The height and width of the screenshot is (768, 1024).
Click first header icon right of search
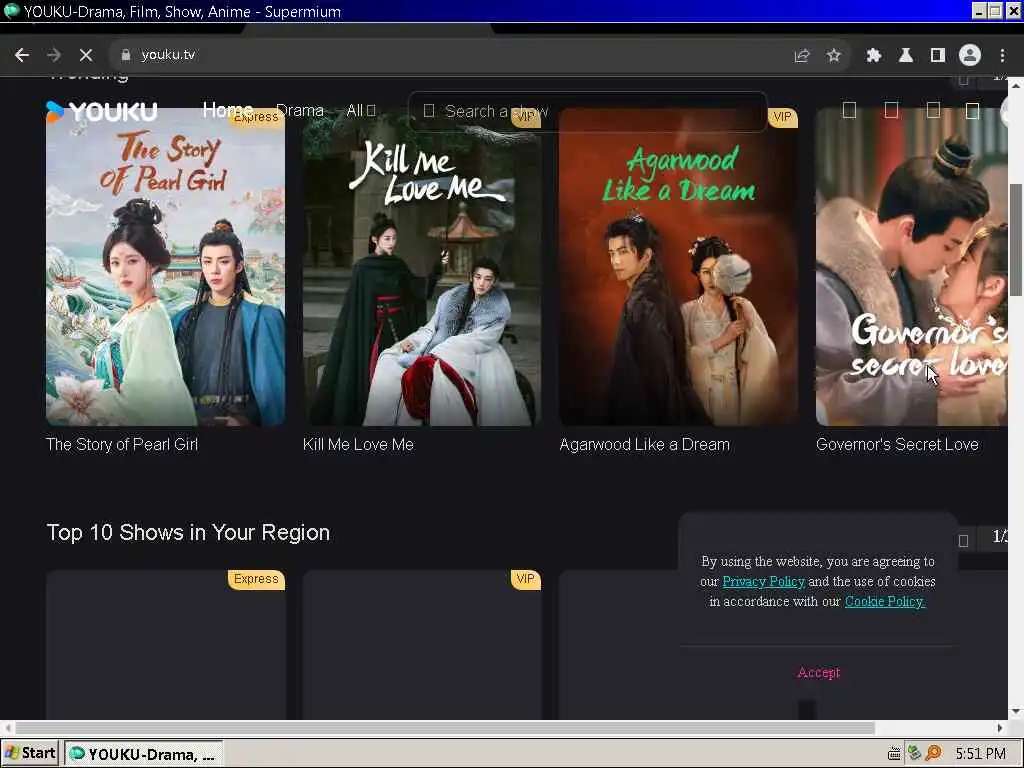pos(849,110)
